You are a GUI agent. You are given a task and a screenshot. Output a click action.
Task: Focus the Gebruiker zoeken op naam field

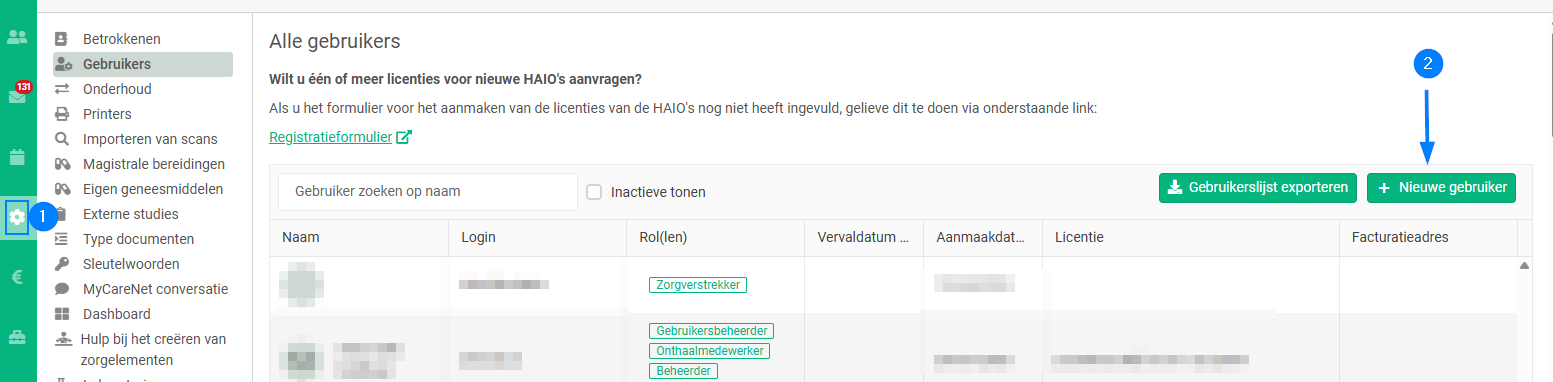pos(428,192)
